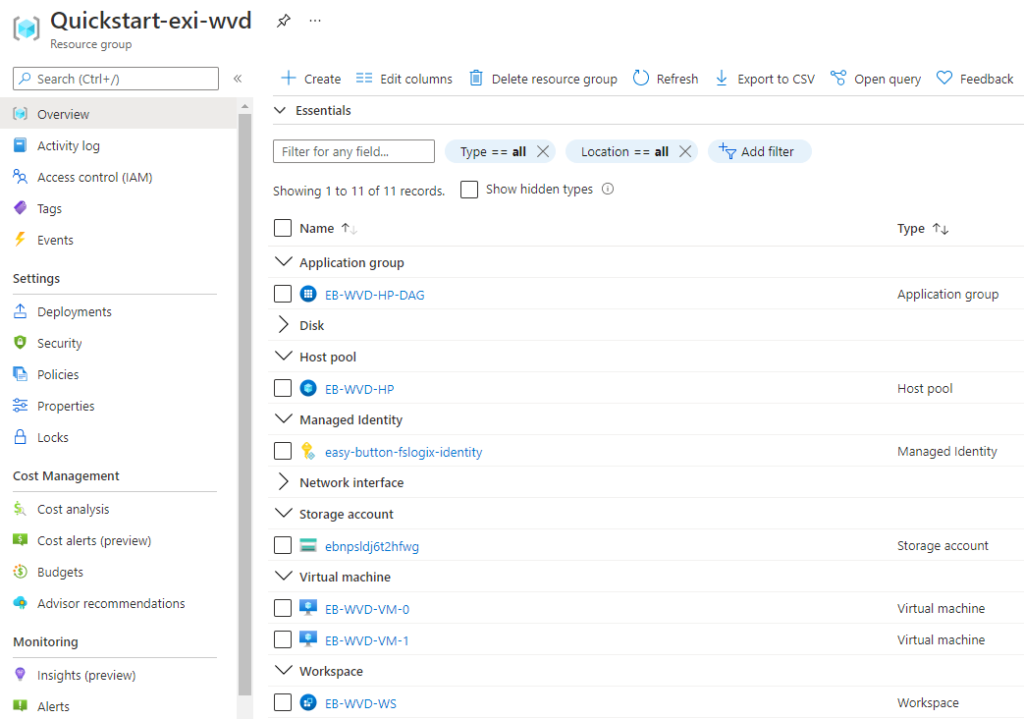Screen dimensions: 1024x719
Task: Click the EB-WVD-VM-1 virtual machine icon
Action: 308,639
